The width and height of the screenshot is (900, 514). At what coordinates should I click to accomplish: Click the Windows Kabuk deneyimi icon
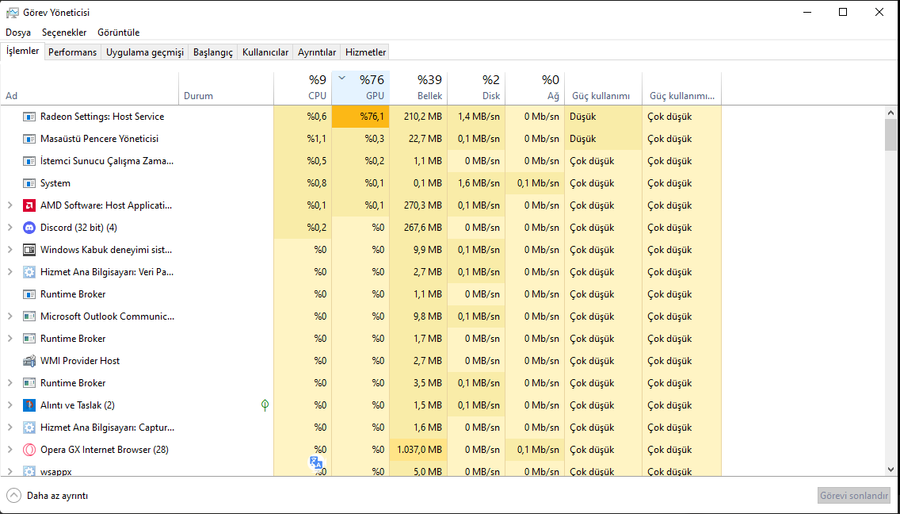click(29, 250)
